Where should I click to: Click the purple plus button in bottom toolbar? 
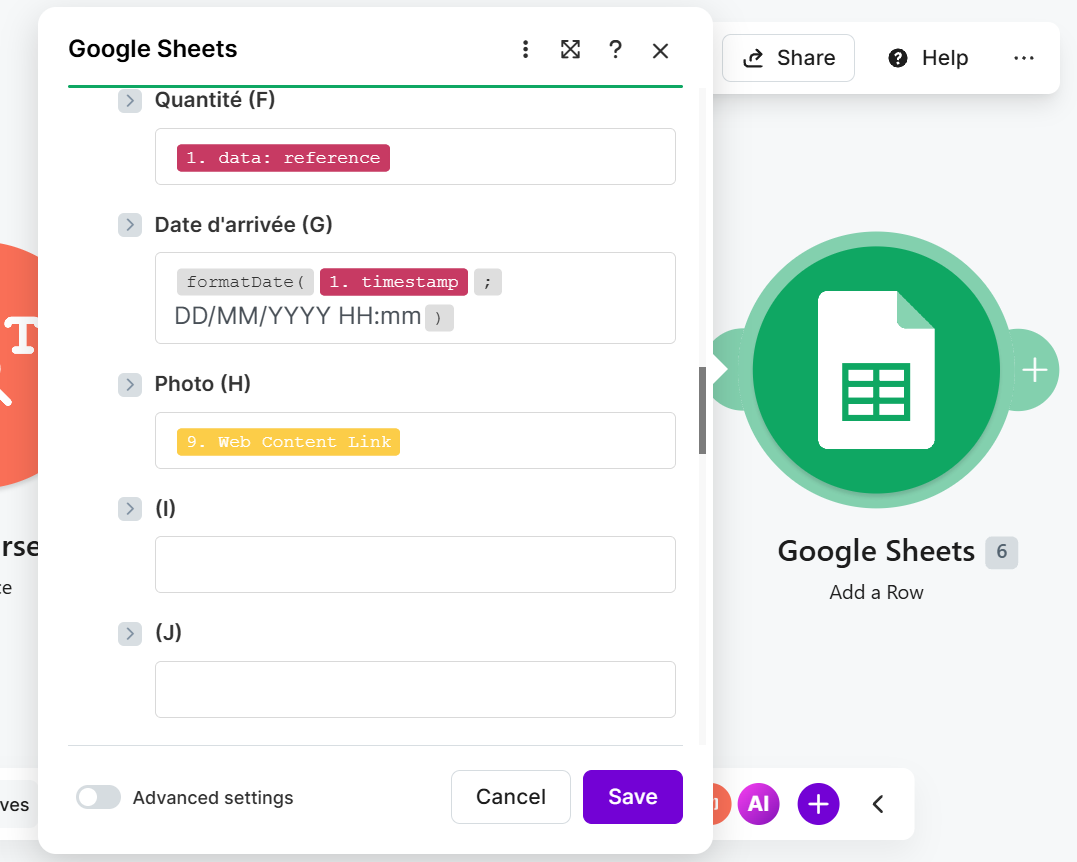click(818, 804)
